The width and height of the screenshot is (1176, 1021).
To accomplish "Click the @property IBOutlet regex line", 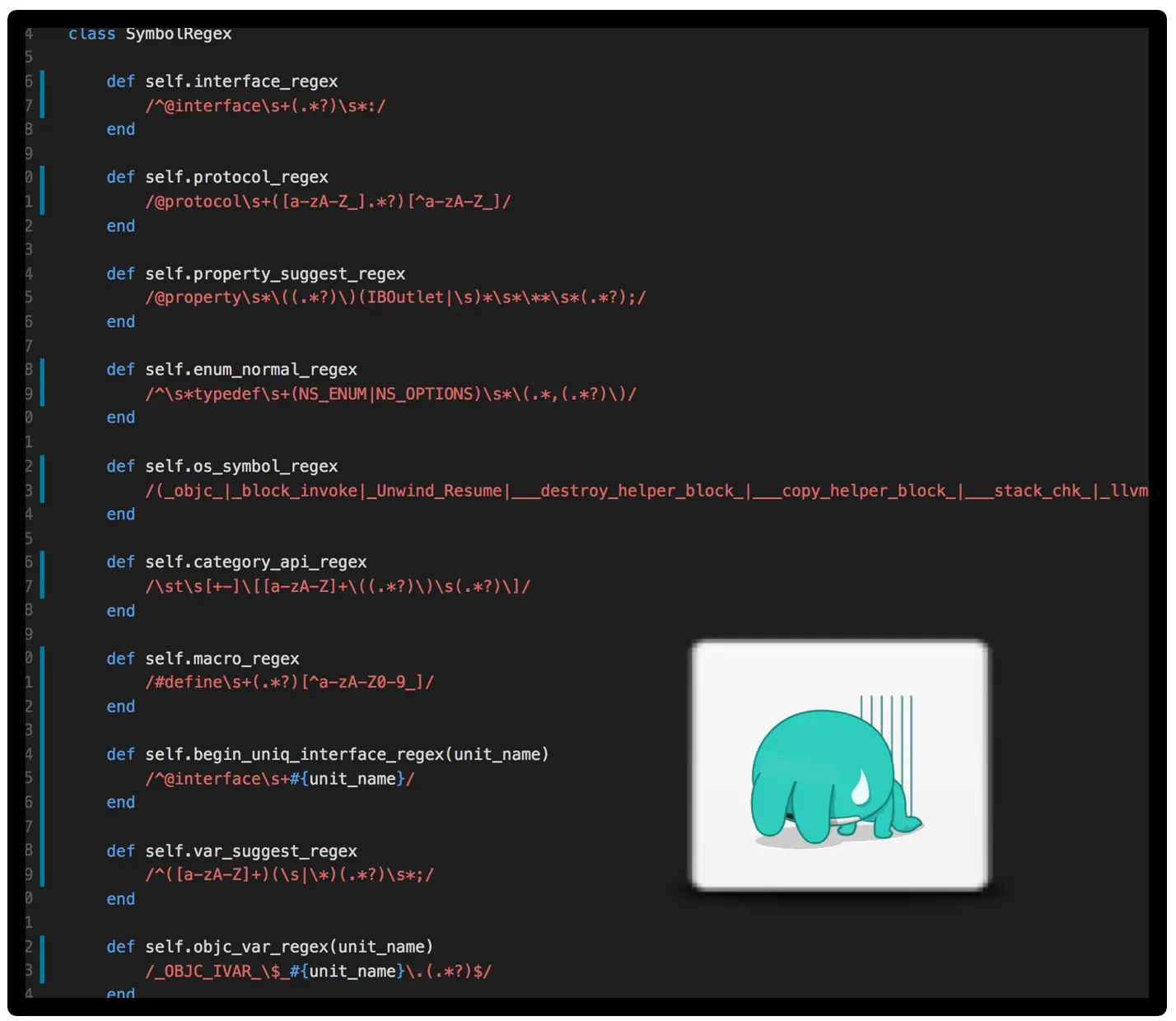I will (x=396, y=297).
